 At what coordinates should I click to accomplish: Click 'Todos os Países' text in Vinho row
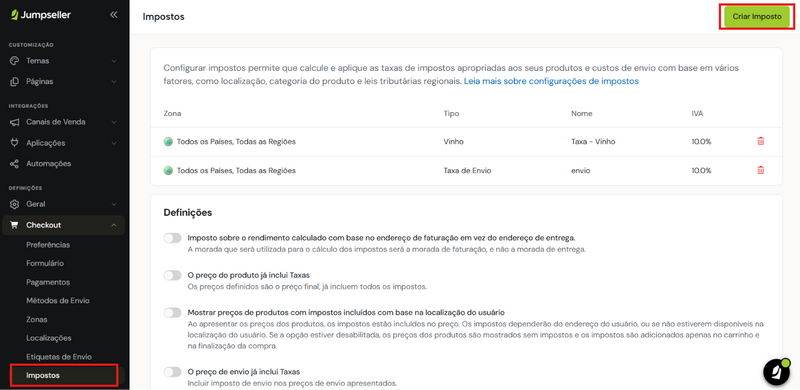(x=204, y=141)
